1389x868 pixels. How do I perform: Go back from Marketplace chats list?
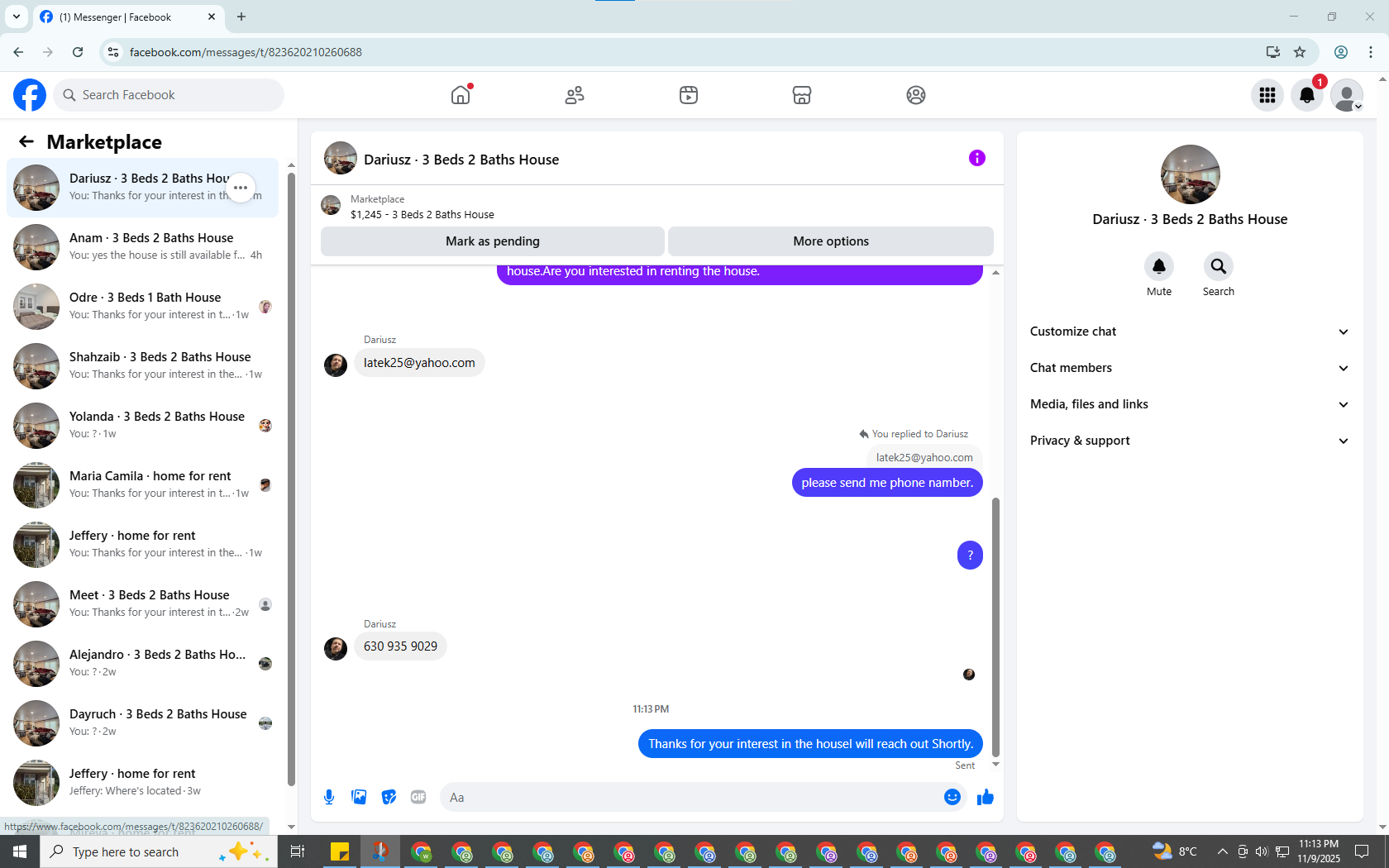pos(26,142)
